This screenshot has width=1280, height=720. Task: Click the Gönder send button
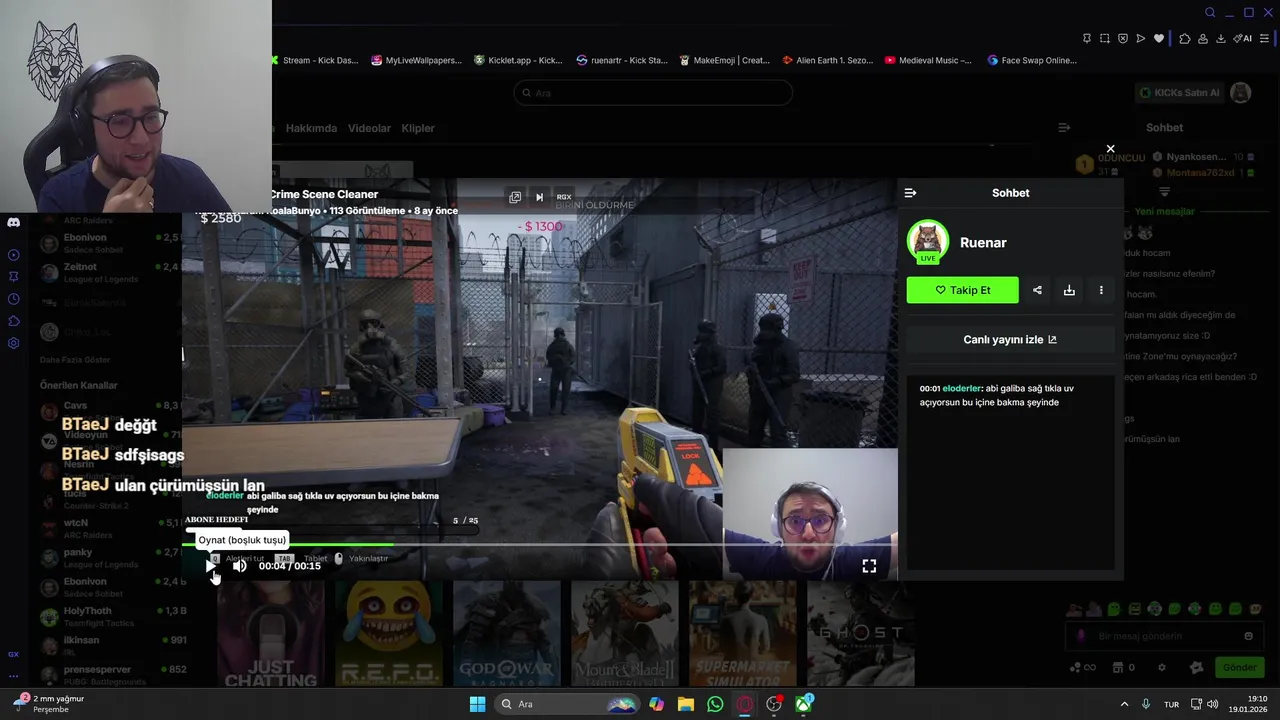[1240, 667]
